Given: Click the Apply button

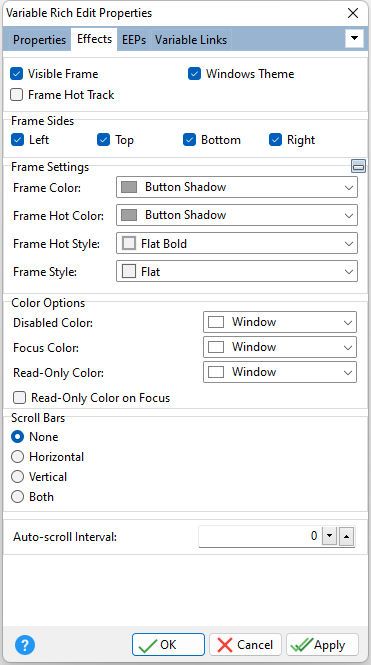Looking at the screenshot, I should [322, 645].
